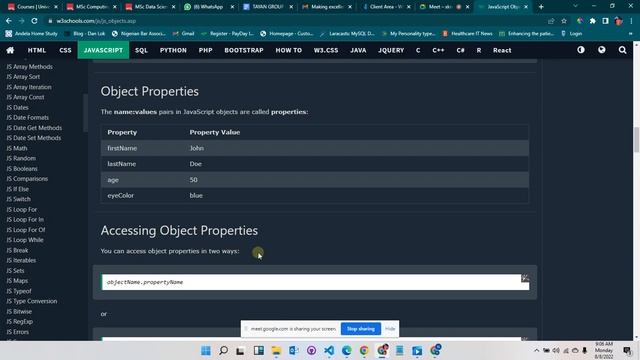Open the volume control in the system tray
Screen dimensions: 640x360
point(556,351)
